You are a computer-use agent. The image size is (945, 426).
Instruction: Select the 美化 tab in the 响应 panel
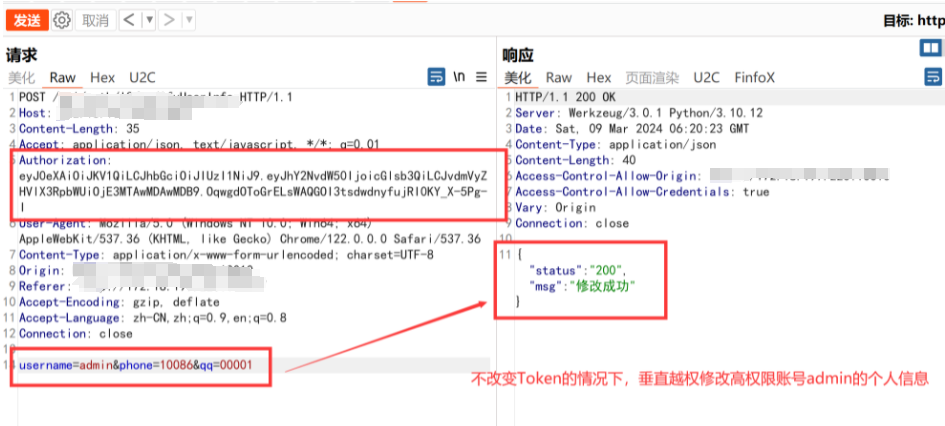[518, 78]
